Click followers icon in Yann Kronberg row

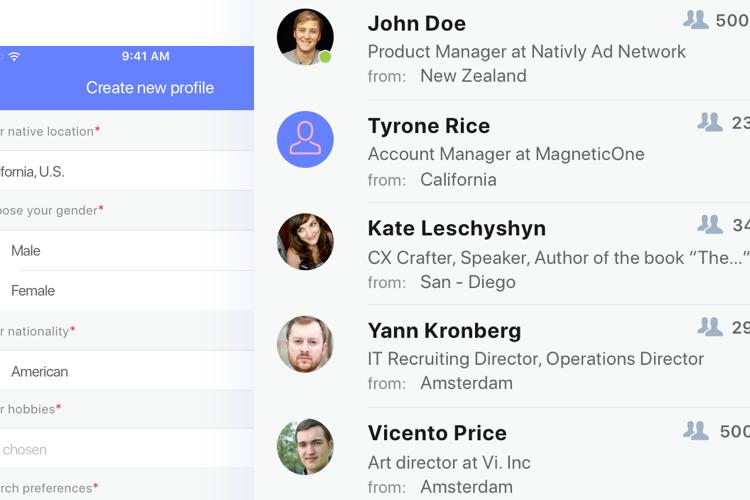(710, 326)
